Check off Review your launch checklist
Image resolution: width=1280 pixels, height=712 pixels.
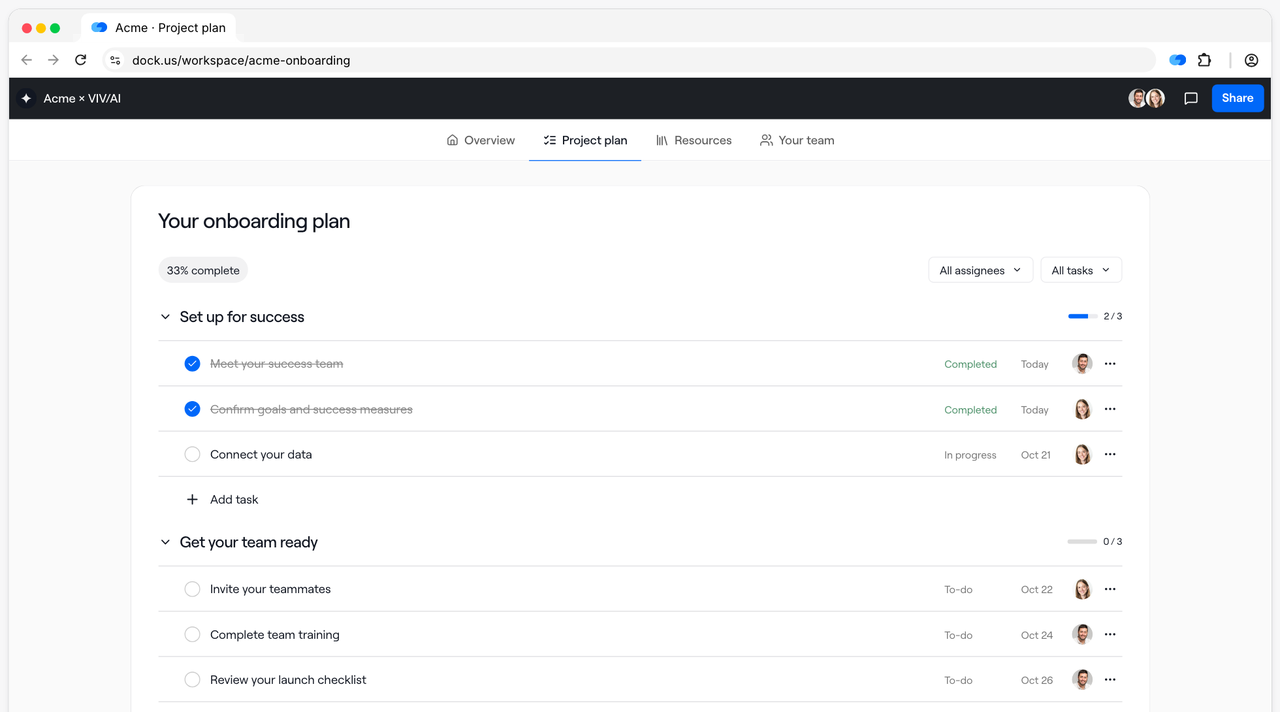192,679
